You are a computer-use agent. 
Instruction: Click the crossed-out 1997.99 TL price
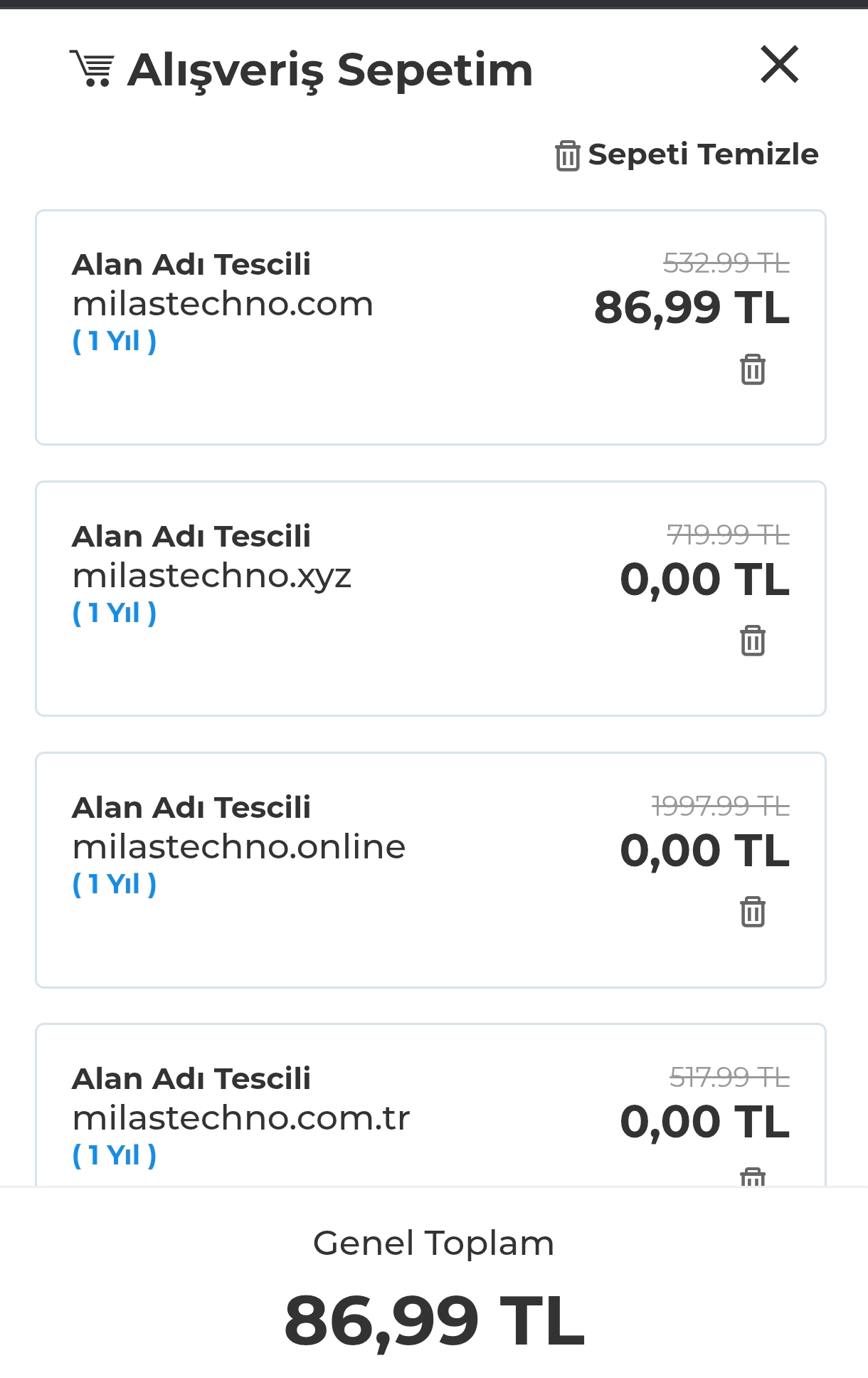click(x=720, y=806)
